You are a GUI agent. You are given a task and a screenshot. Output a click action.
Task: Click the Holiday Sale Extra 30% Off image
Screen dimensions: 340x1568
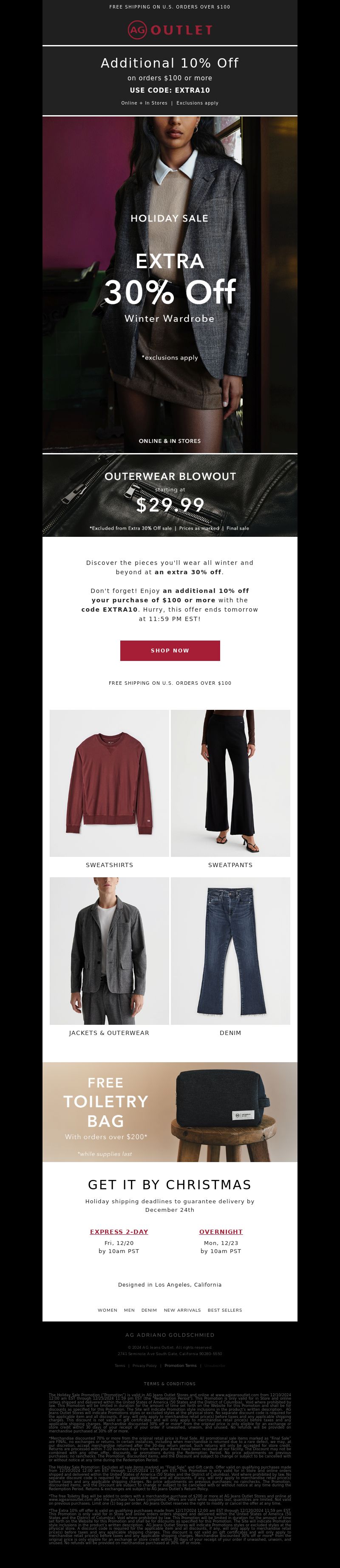click(170, 285)
